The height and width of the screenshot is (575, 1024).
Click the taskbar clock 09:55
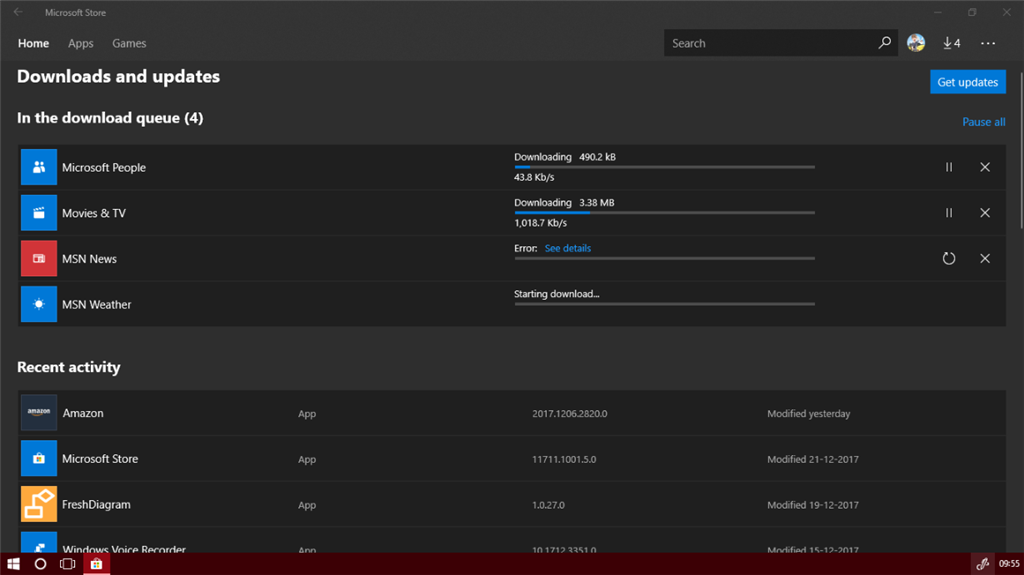[1009, 564]
